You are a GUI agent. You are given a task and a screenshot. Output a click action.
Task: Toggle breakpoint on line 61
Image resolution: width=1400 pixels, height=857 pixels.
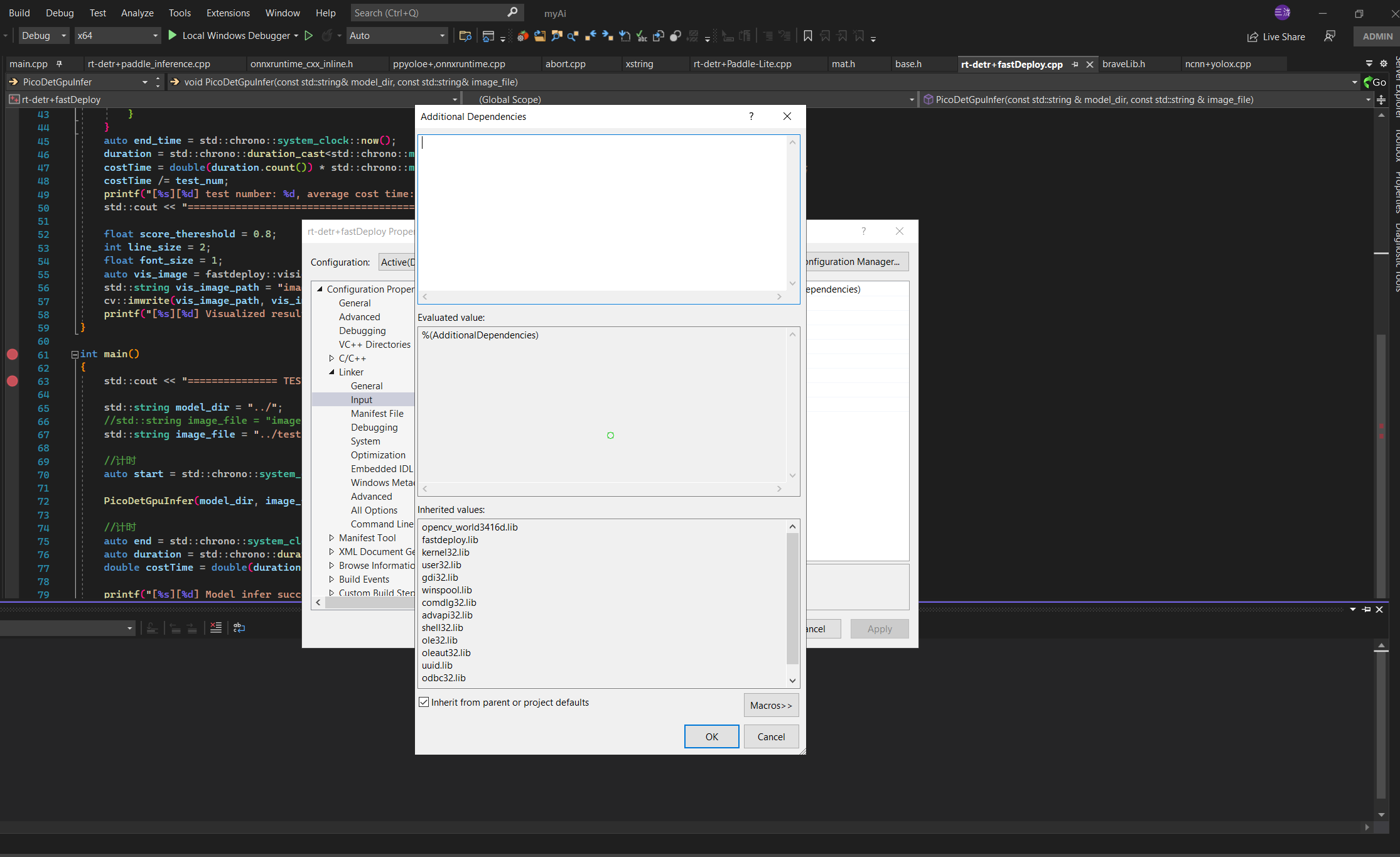12,354
